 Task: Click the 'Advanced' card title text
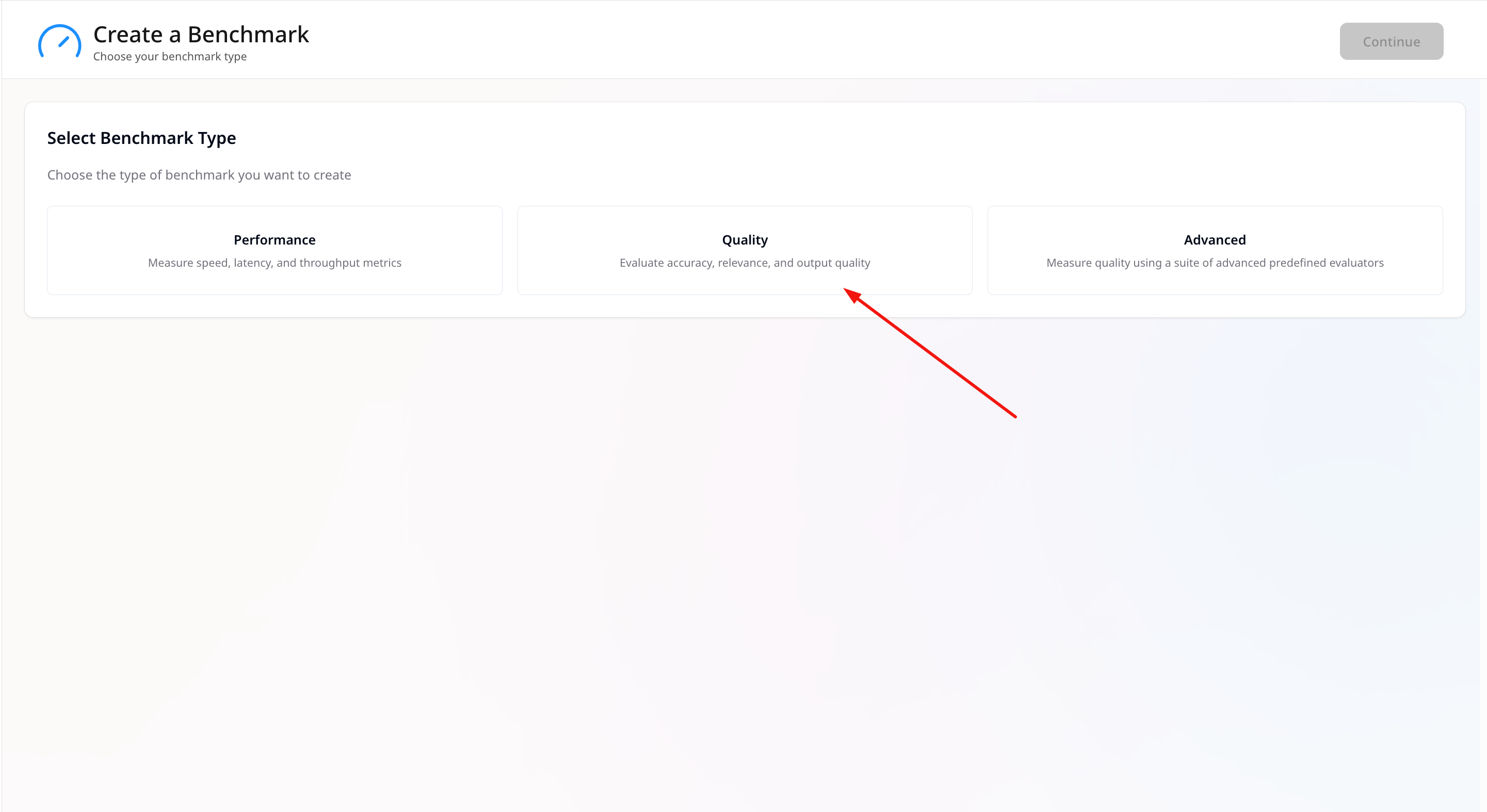click(1215, 239)
